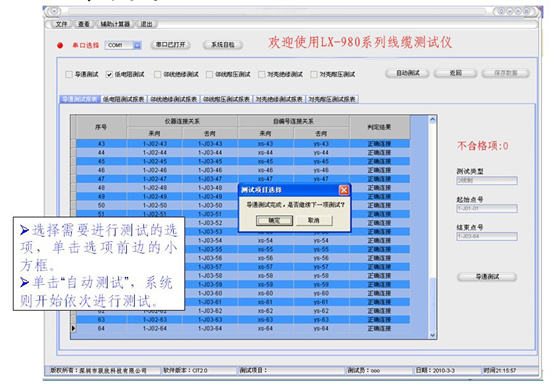558x391 pixels.
Task: Select the cell xs-45
Action: (265, 162)
